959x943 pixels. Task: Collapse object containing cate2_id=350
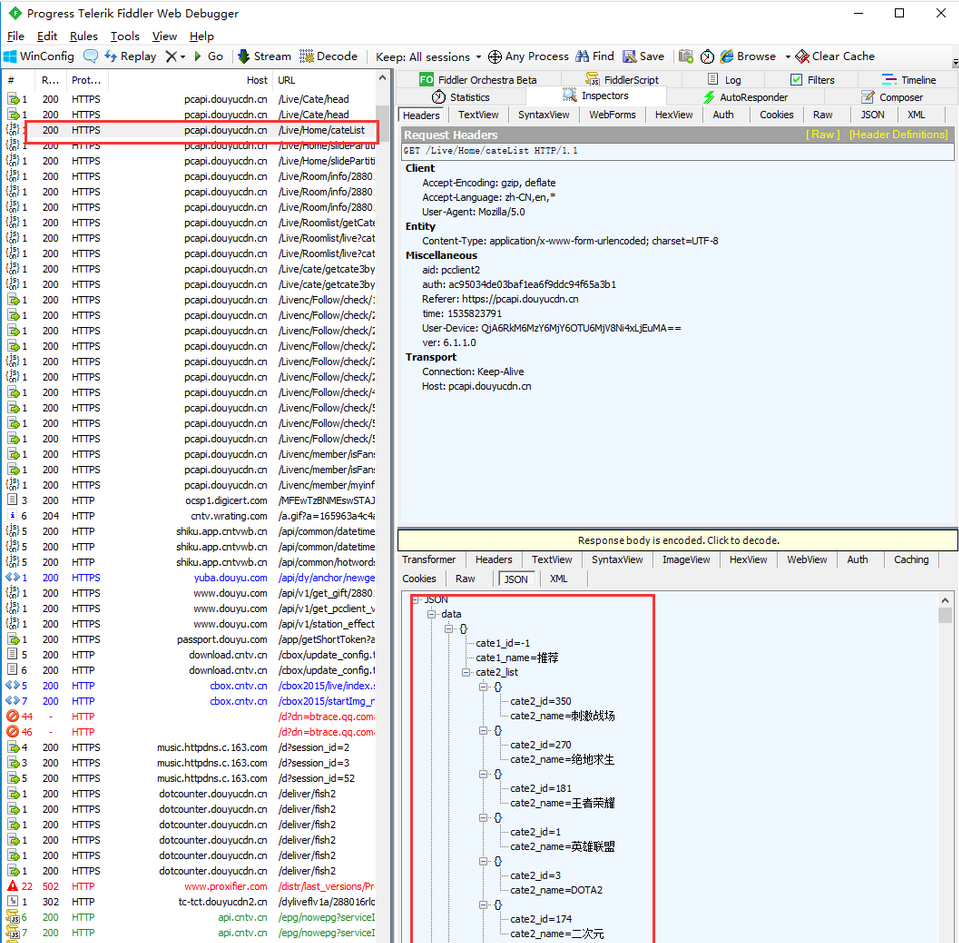(483, 687)
